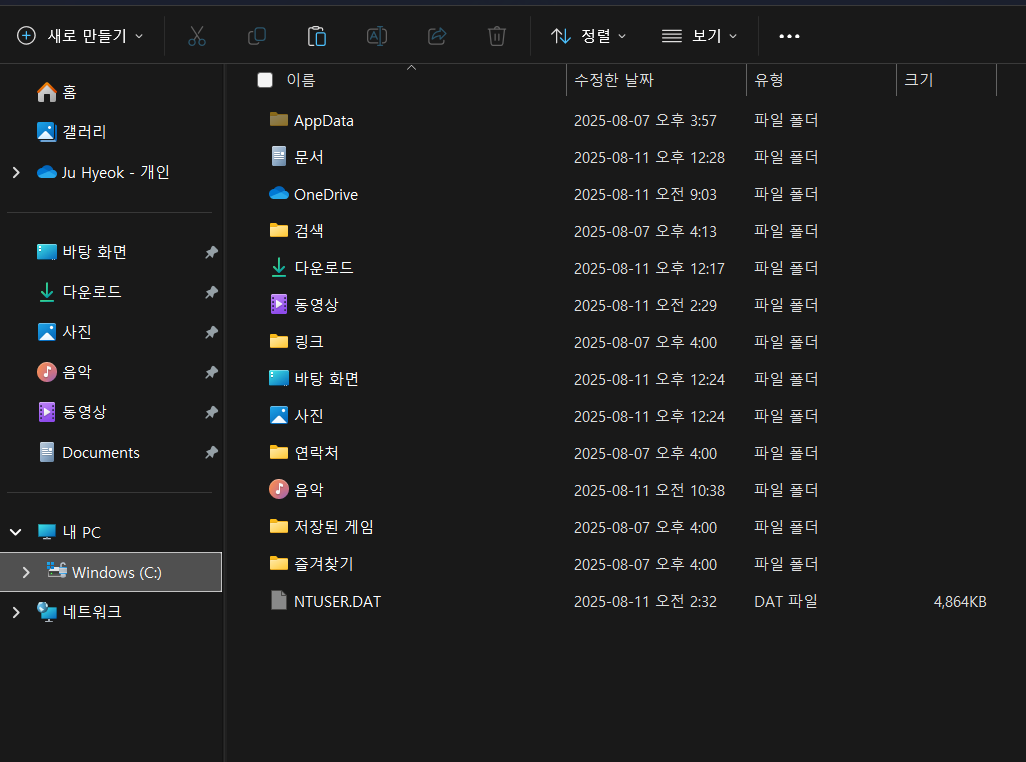Image resolution: width=1026 pixels, height=762 pixels.
Task: Click pin icon next to sidebar 사진
Action: pyautogui.click(x=211, y=332)
